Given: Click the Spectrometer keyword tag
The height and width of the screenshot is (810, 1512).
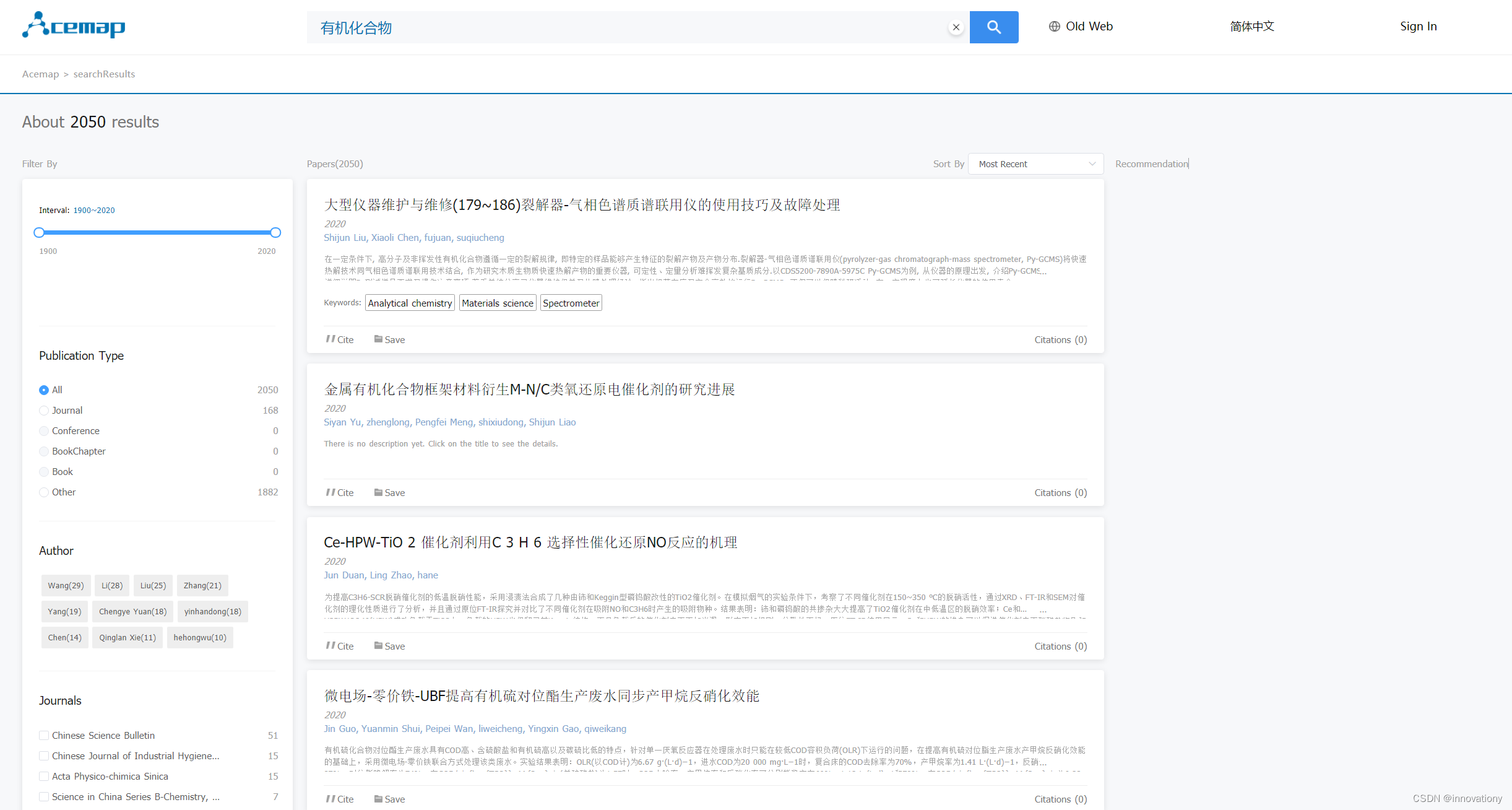Looking at the screenshot, I should click(571, 303).
